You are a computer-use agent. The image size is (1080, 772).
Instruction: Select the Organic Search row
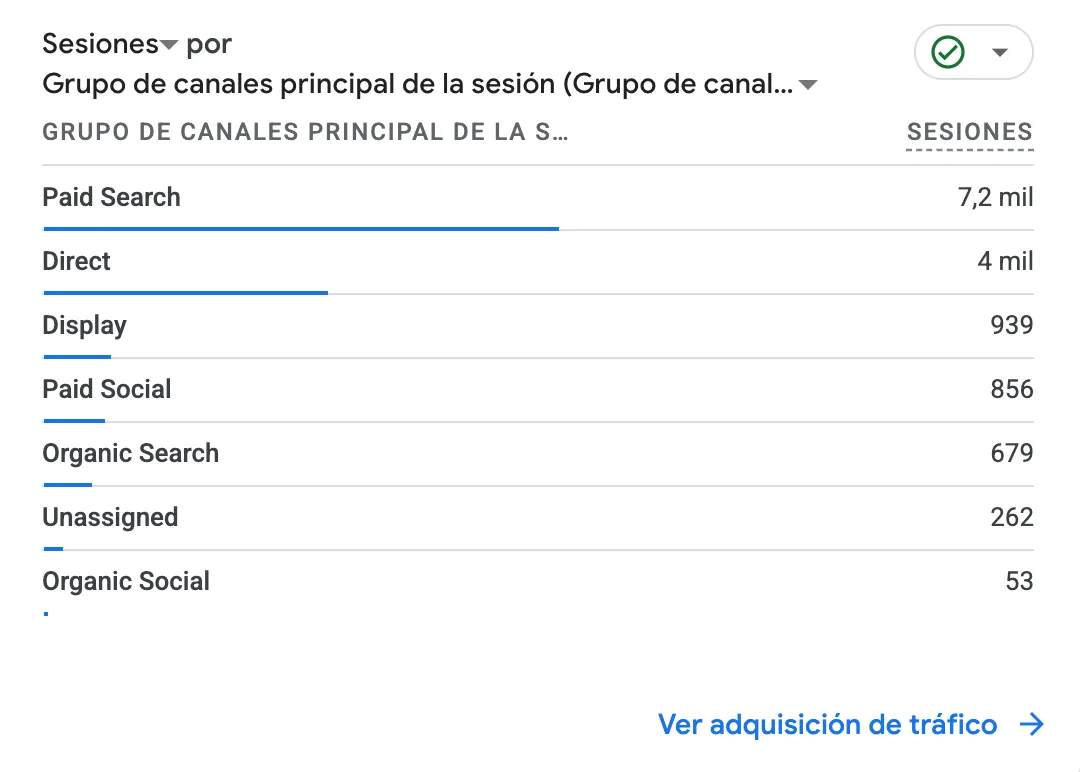(538, 454)
